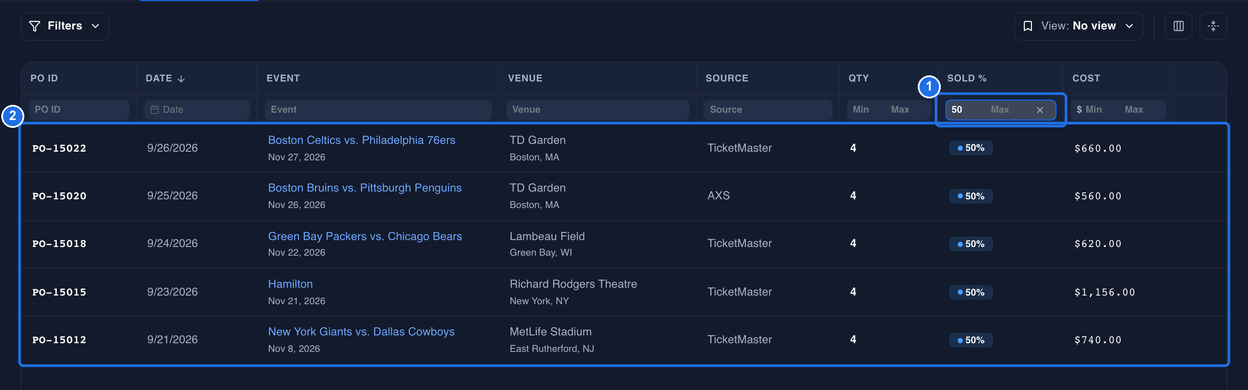Select PO-15020 cell
The image size is (1248, 390).
pyautogui.click(x=59, y=196)
